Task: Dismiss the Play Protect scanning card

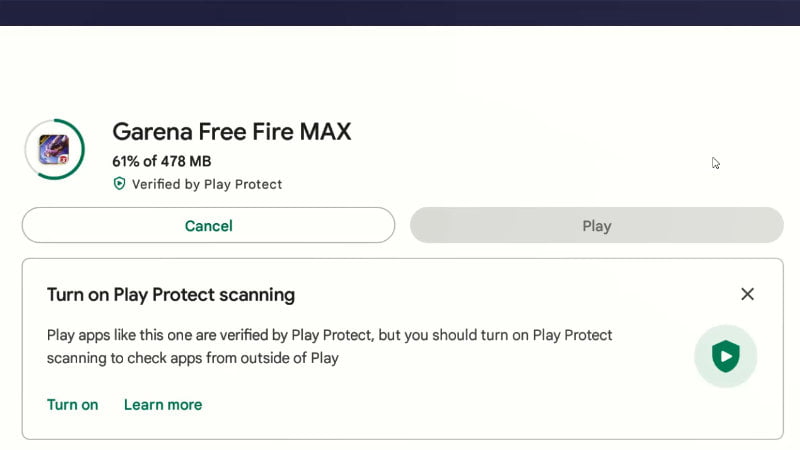Action: (x=747, y=294)
